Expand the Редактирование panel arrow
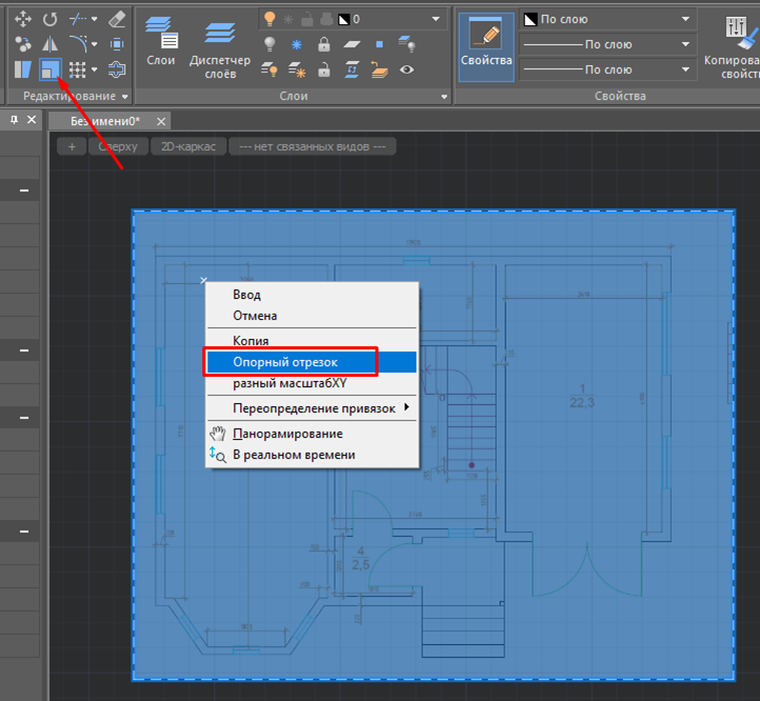760x701 pixels. tap(125, 96)
